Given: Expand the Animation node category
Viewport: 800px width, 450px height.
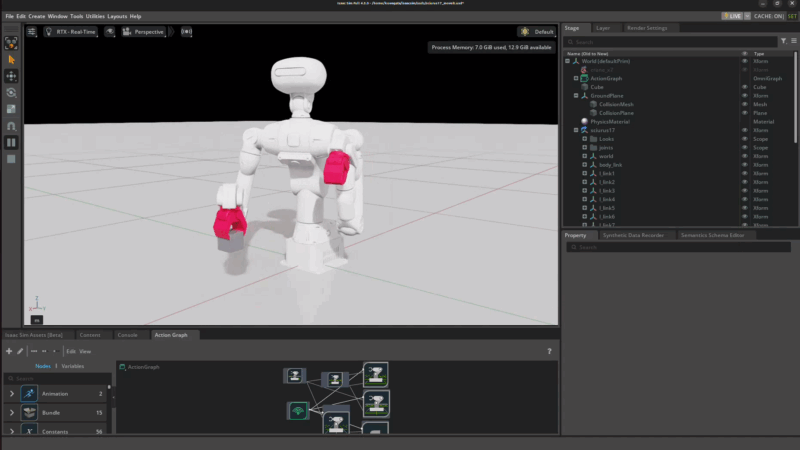Looking at the screenshot, I should pyautogui.click(x=12, y=394).
